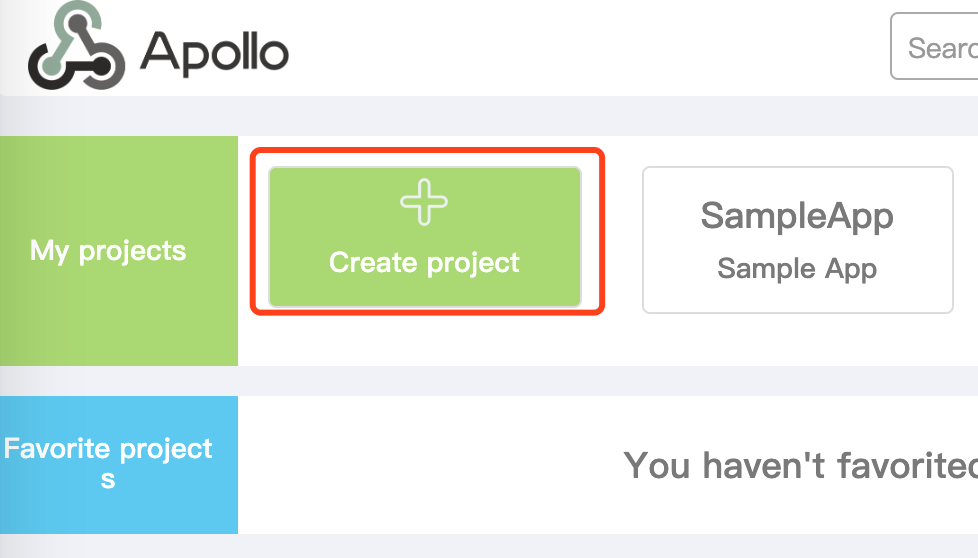
Task: Click the node graph circles in Apollo logo
Action: (76, 45)
